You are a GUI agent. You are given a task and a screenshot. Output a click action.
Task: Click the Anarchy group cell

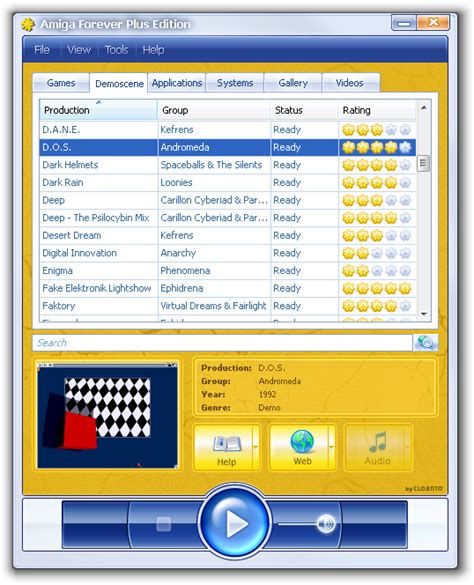[214, 253]
